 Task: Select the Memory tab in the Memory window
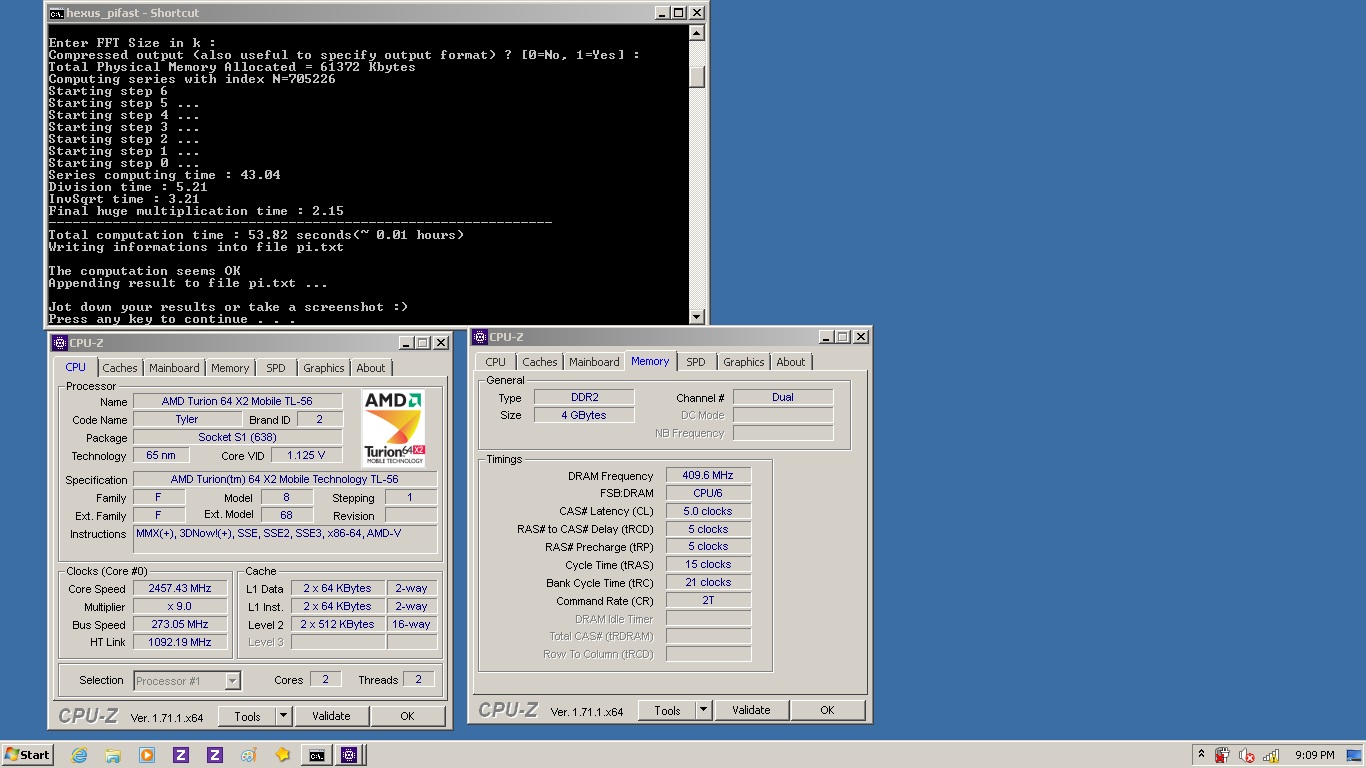point(650,361)
